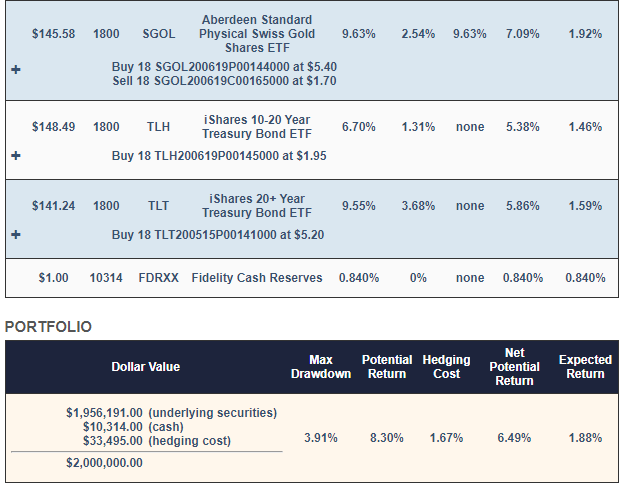Image resolution: width=625 pixels, height=489 pixels.
Task: Click the Expected Return column header
Action: [x=585, y=367]
